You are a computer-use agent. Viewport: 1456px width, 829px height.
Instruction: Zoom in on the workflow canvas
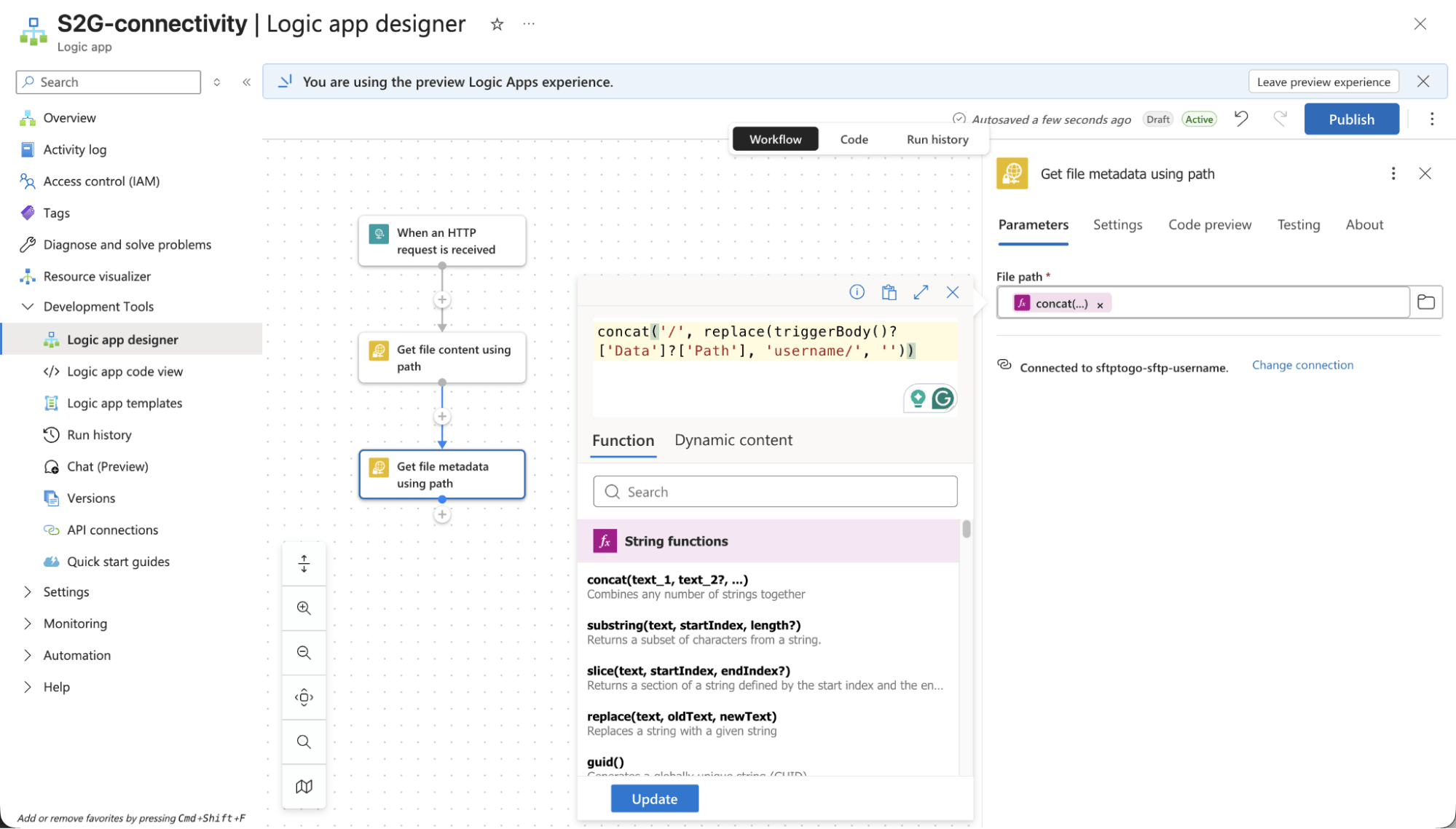point(304,608)
